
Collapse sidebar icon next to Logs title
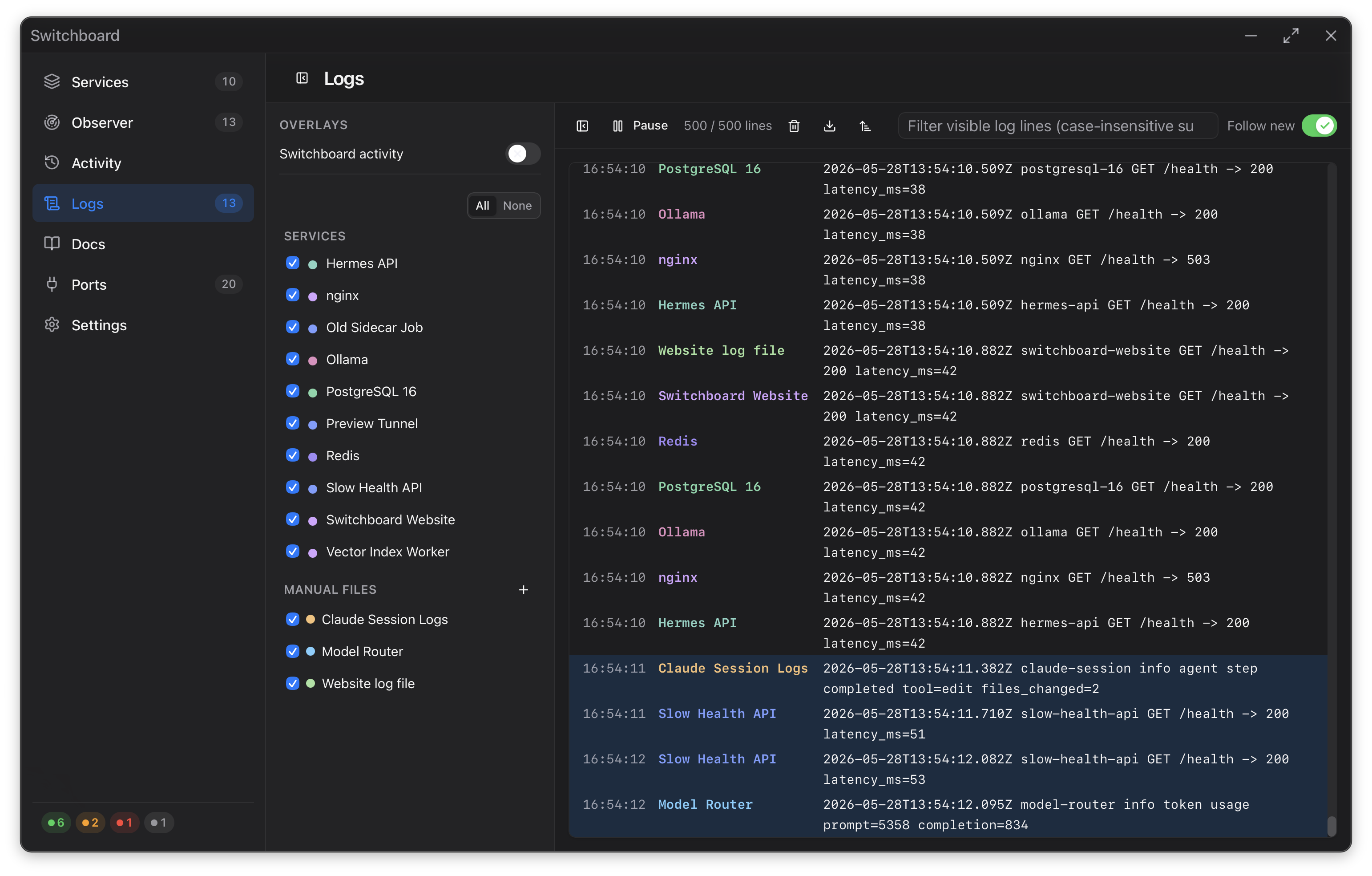[302, 78]
